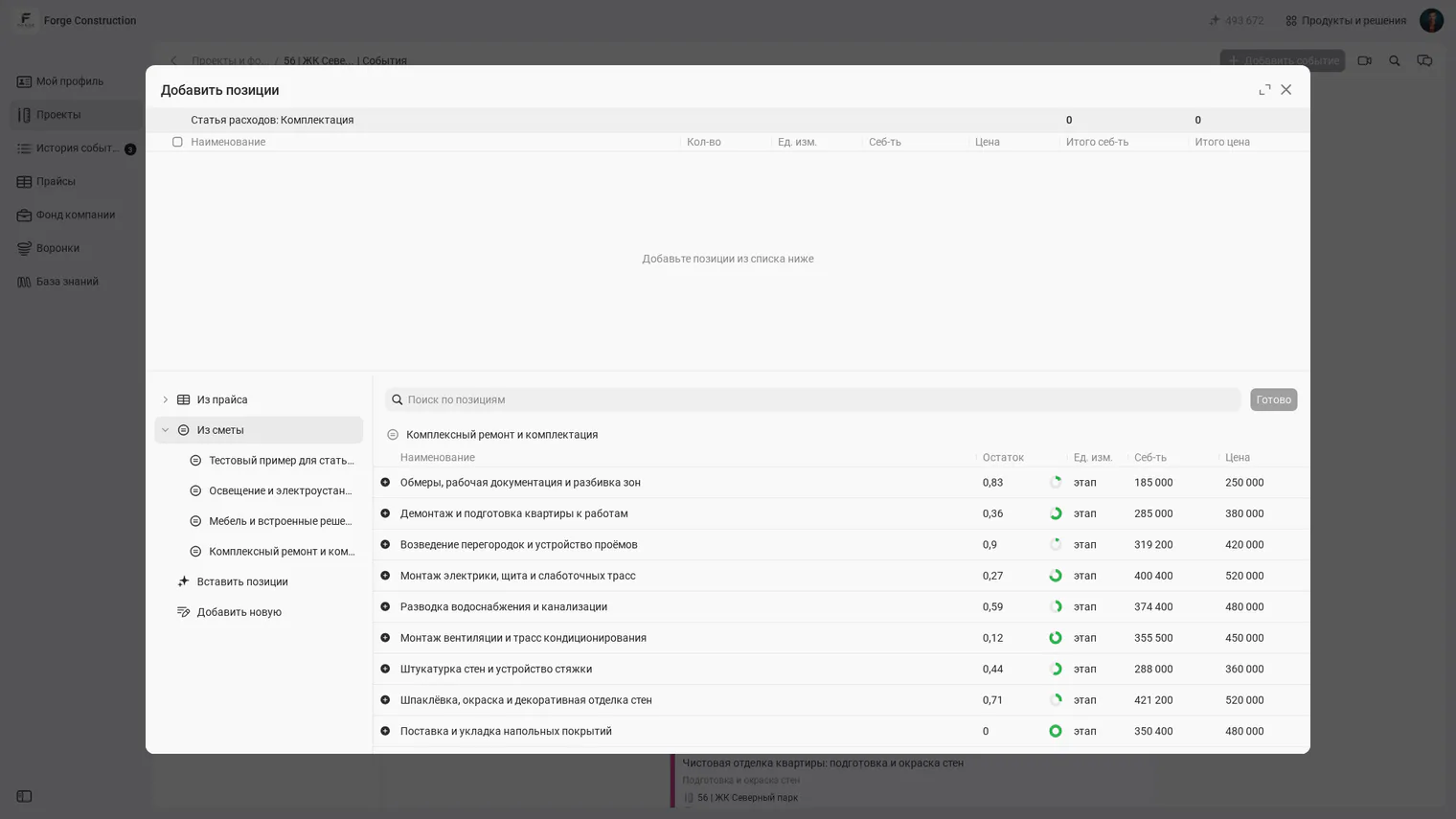Select estimate Тестовый пример для стать…
Screen dimensions: 1456x819
pyautogui.click(x=272, y=461)
